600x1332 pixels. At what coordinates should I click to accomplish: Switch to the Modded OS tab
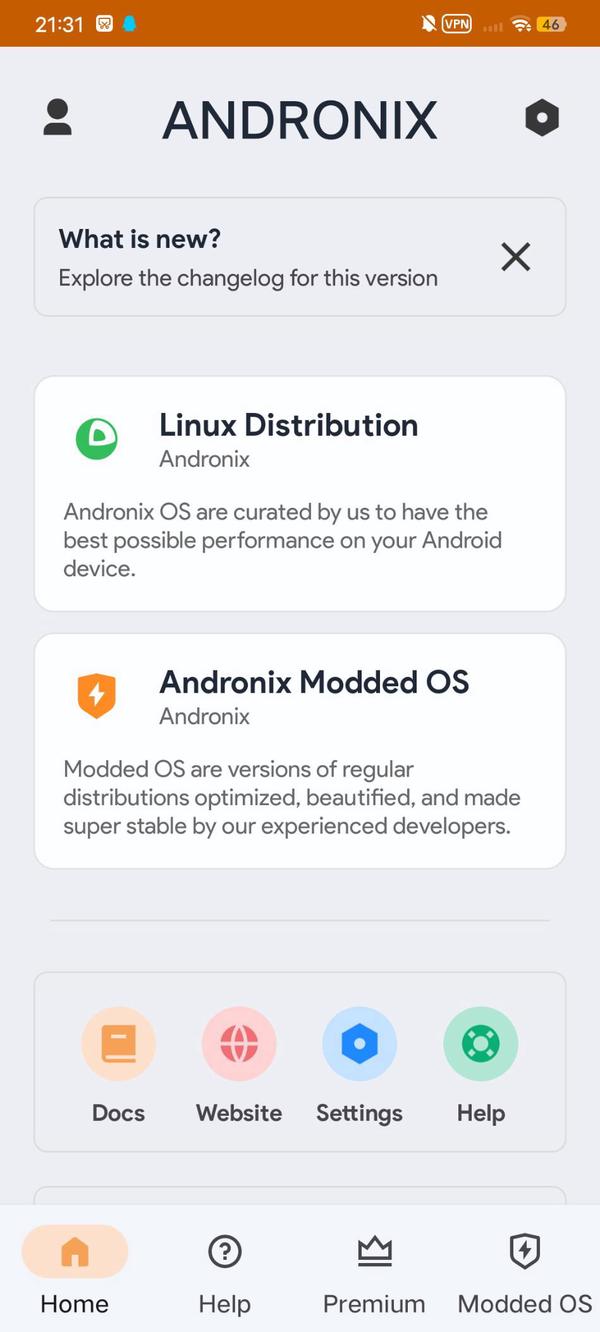[x=524, y=1270]
